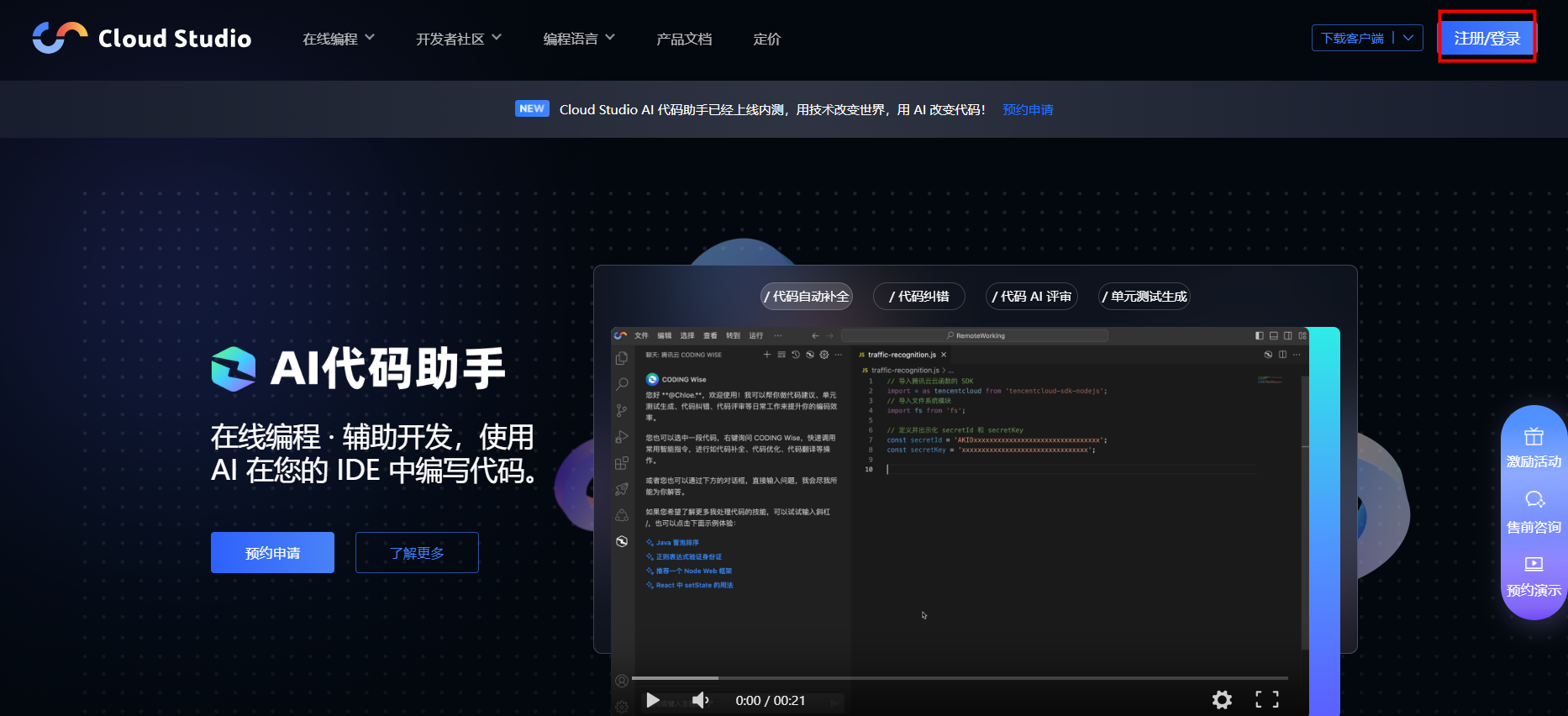Open the 产品文档 page

click(x=684, y=39)
